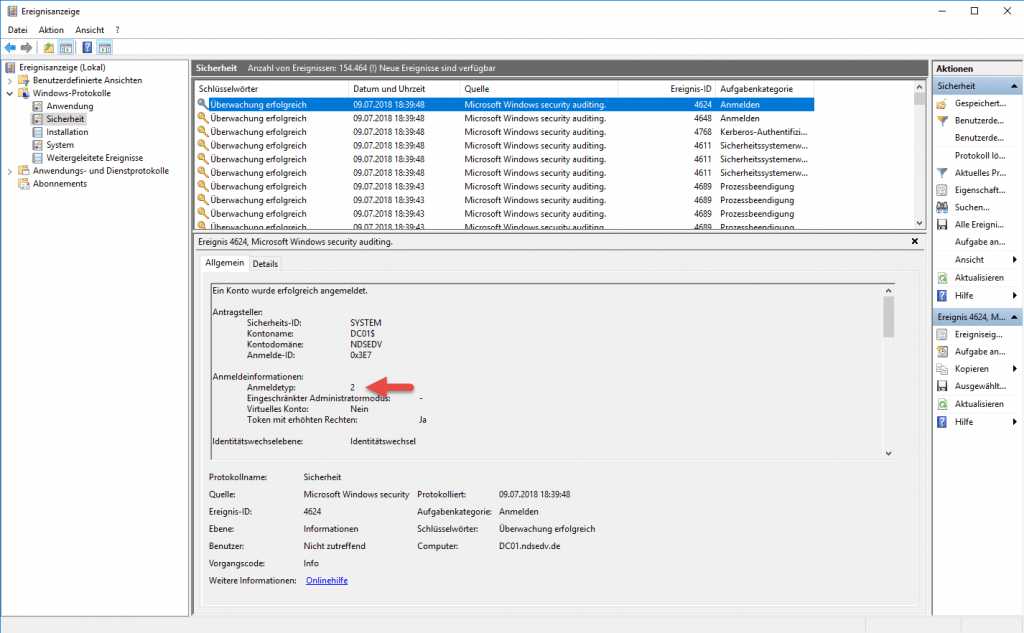Open the Aktion menu
1024x633 pixels.
pos(51,29)
